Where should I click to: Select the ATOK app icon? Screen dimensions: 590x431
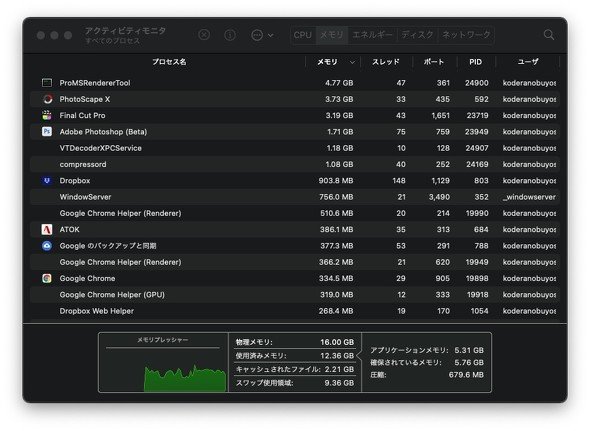47,229
